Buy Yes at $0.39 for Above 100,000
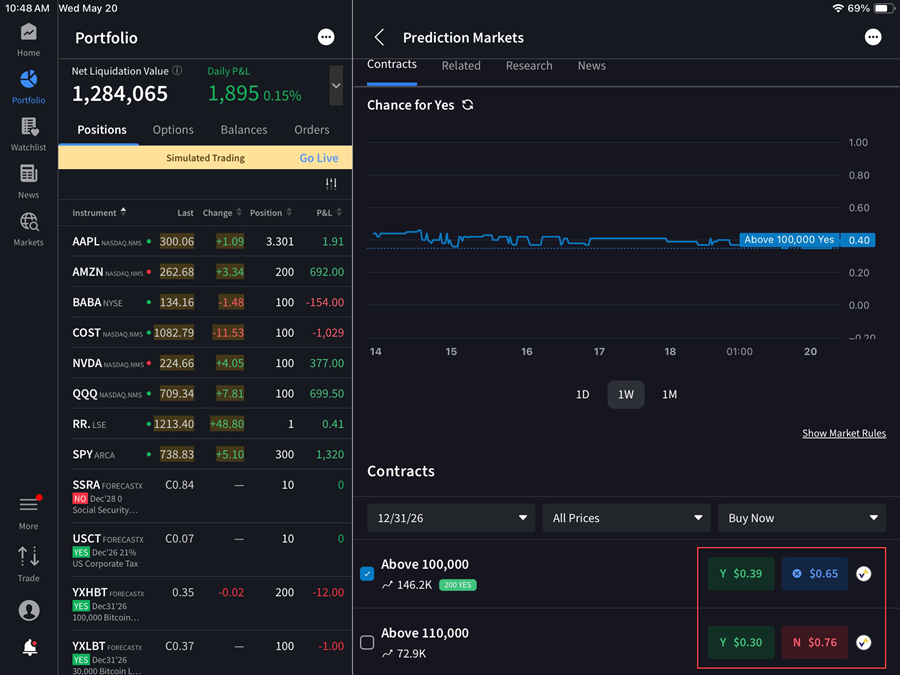This screenshot has width=900, height=675. [741, 573]
